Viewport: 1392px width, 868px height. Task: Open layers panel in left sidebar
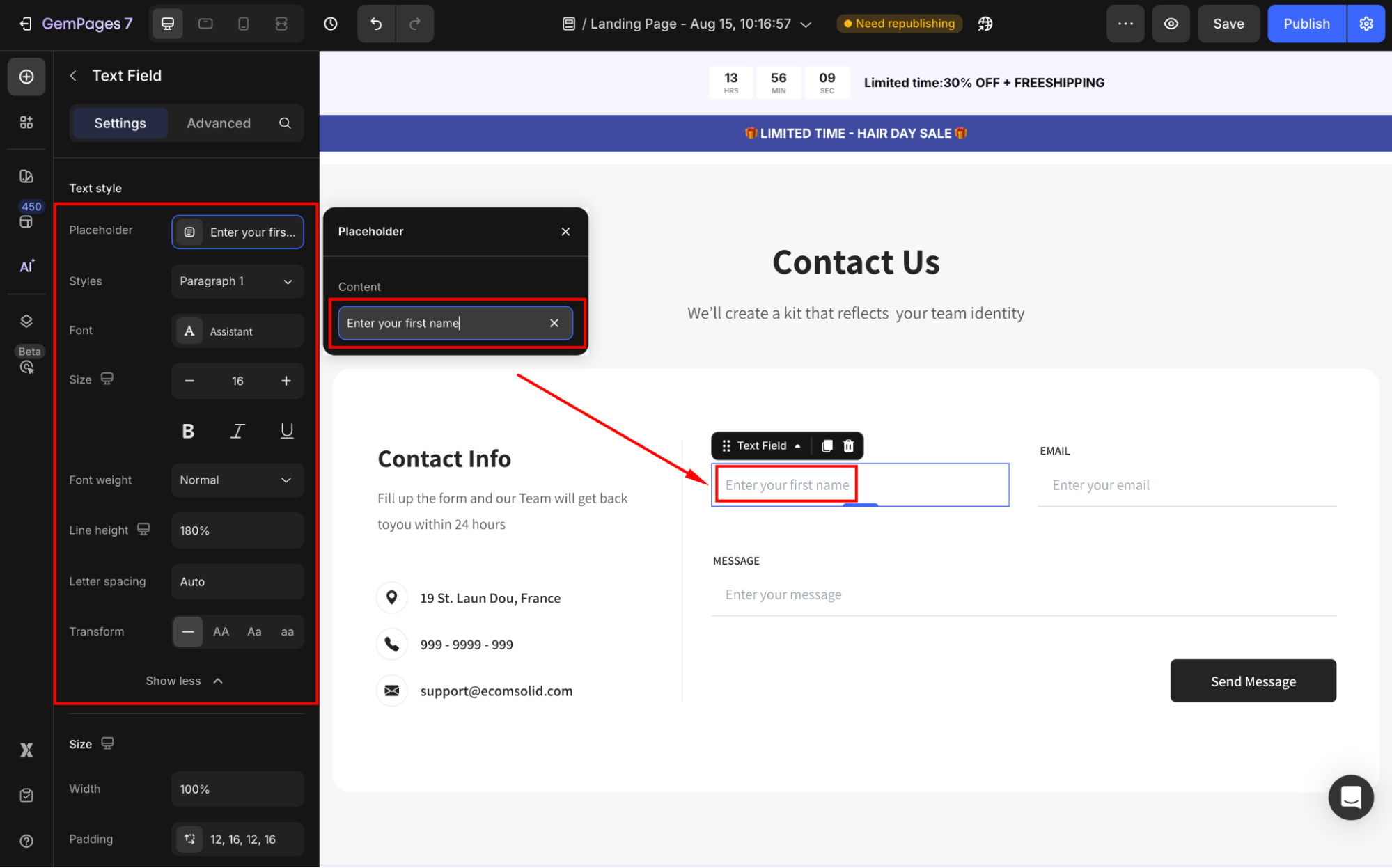[26, 321]
